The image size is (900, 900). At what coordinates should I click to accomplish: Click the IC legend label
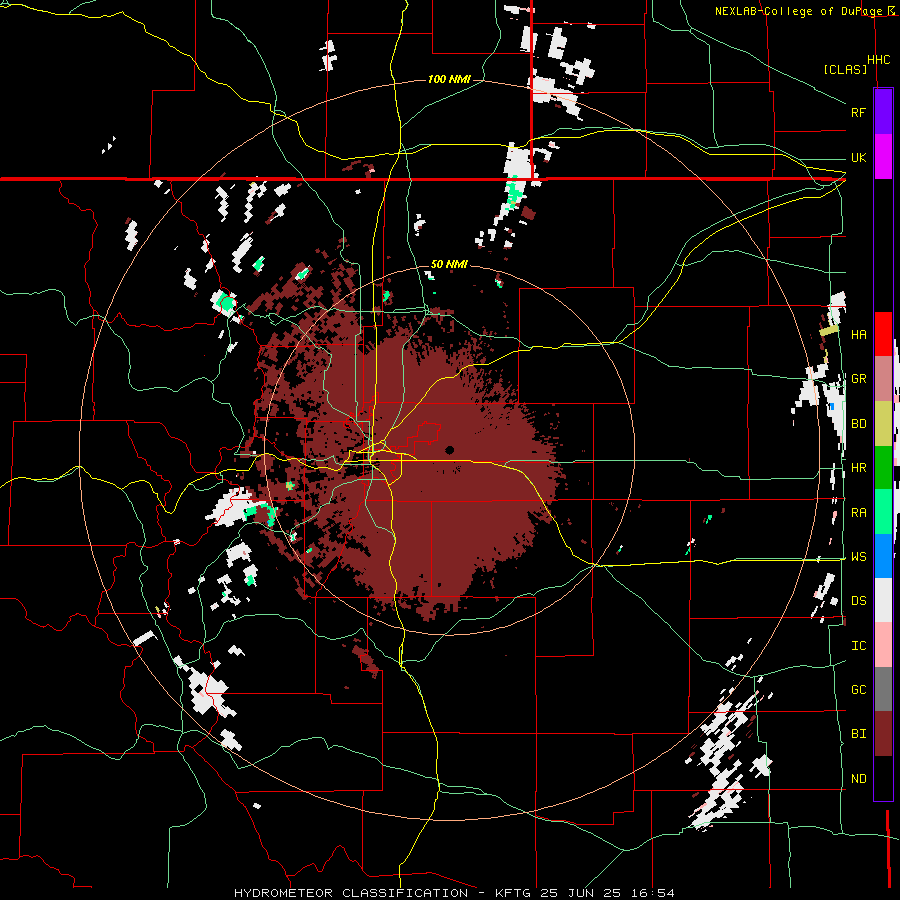point(858,645)
